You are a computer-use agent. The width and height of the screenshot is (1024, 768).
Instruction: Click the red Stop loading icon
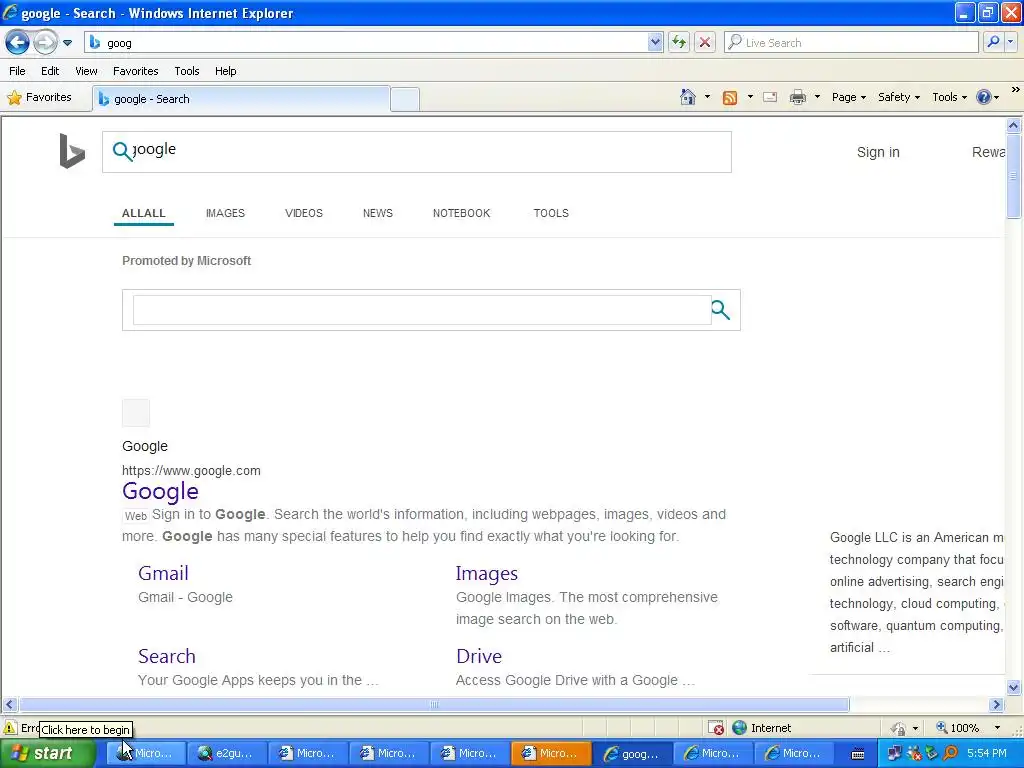point(705,43)
